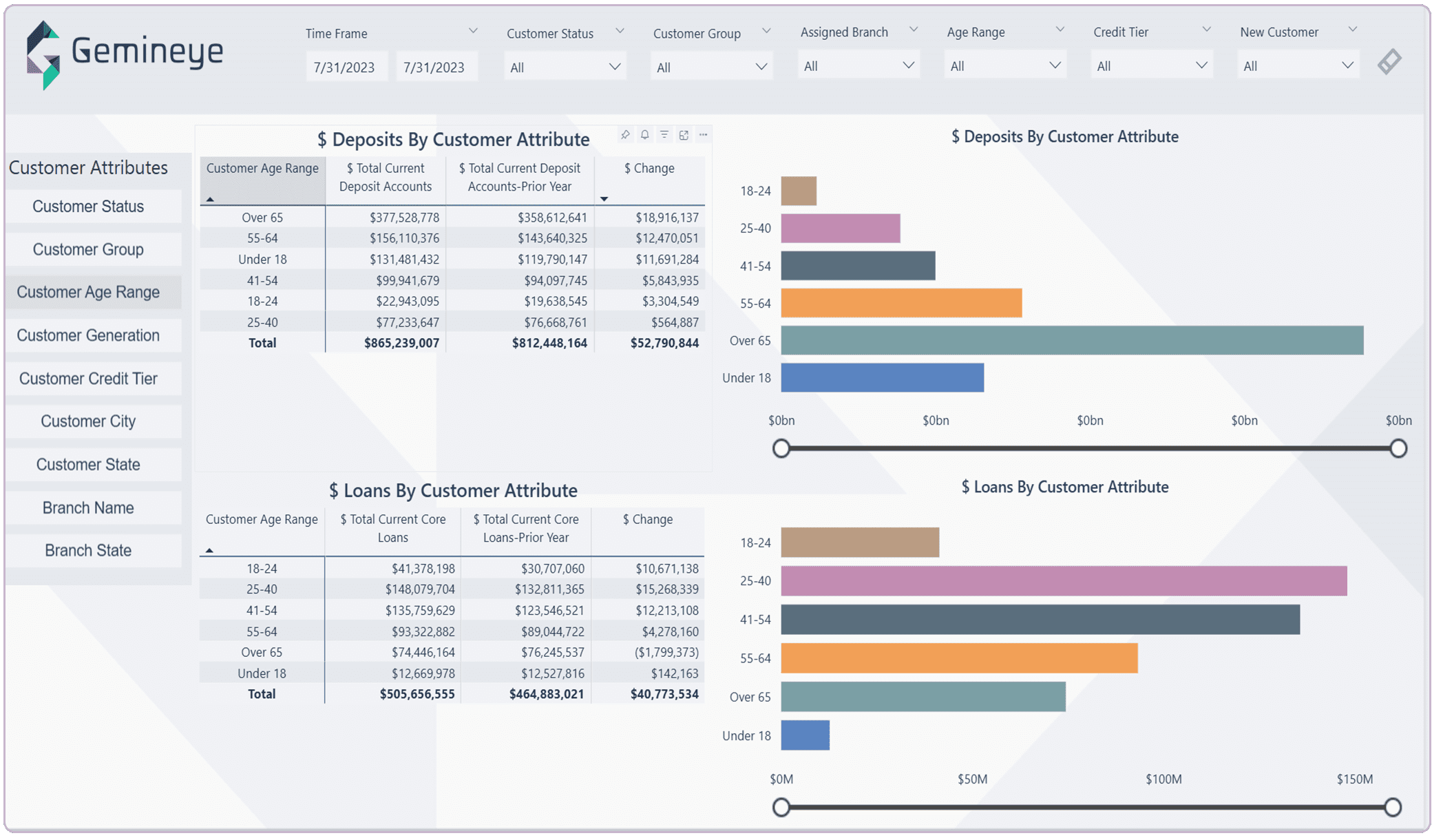
Task: Collapse the Time Frame slicer chevron
Action: [x=473, y=31]
